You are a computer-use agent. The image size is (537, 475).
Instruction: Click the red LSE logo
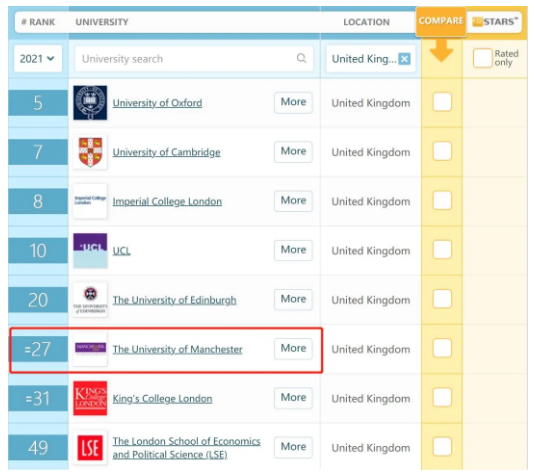[90, 447]
